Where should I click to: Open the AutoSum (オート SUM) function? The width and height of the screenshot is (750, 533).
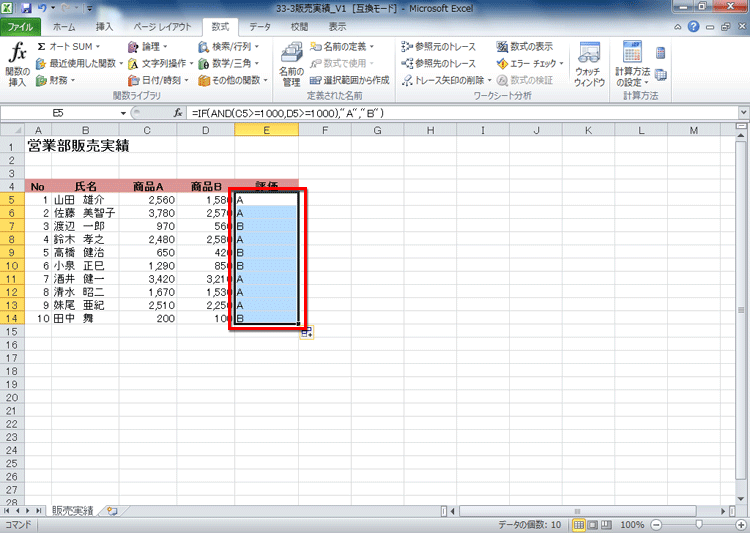click(x=68, y=47)
